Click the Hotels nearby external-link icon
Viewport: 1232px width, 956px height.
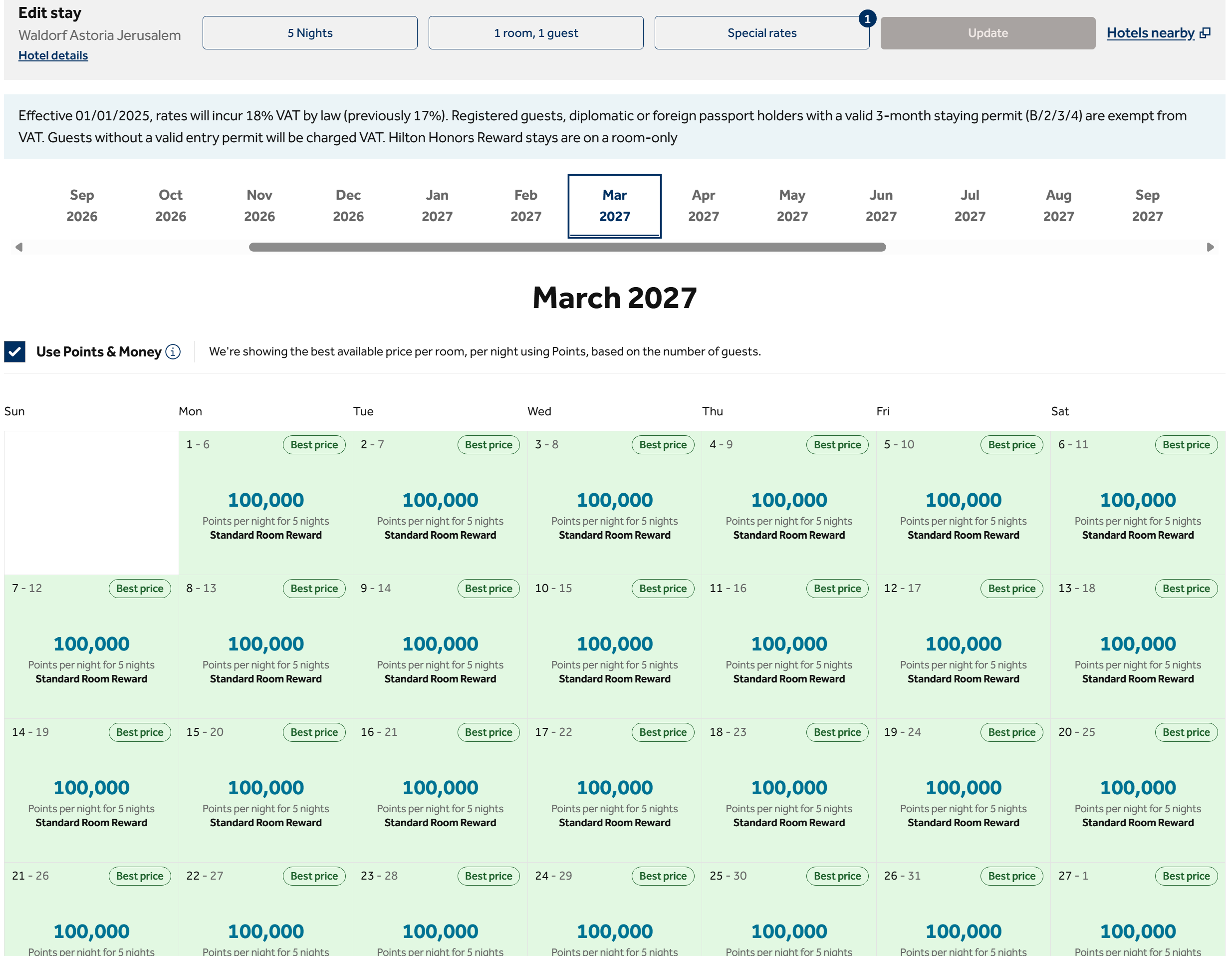pos(1205,33)
